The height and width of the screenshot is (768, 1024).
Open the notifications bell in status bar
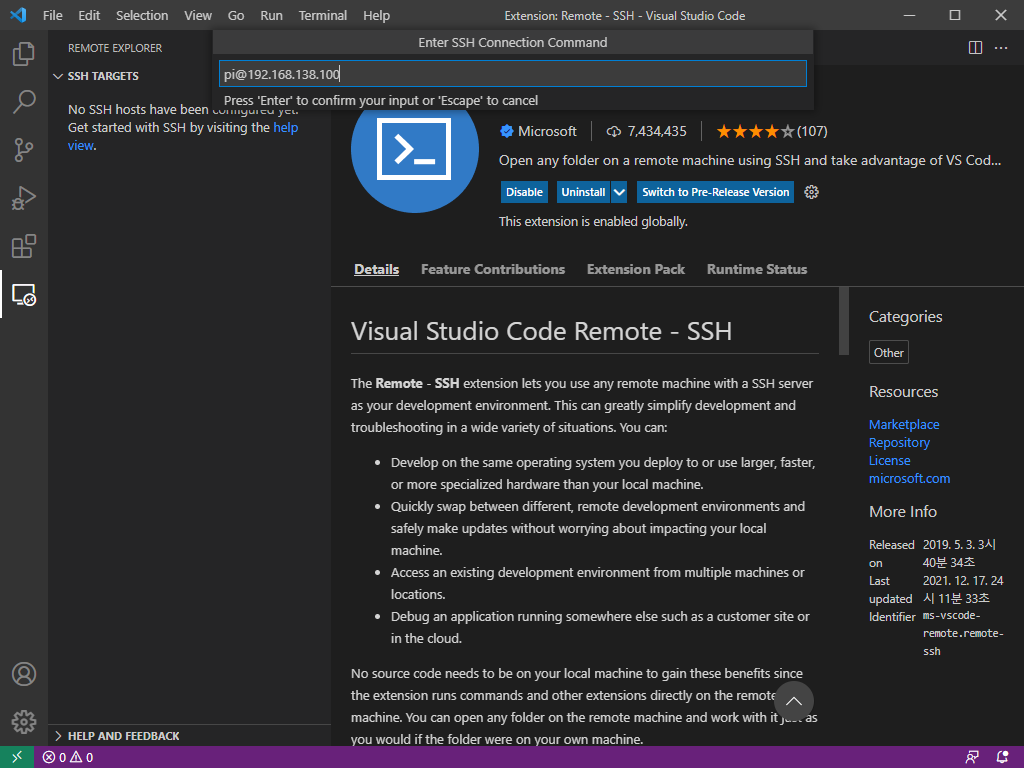tap(1002, 758)
